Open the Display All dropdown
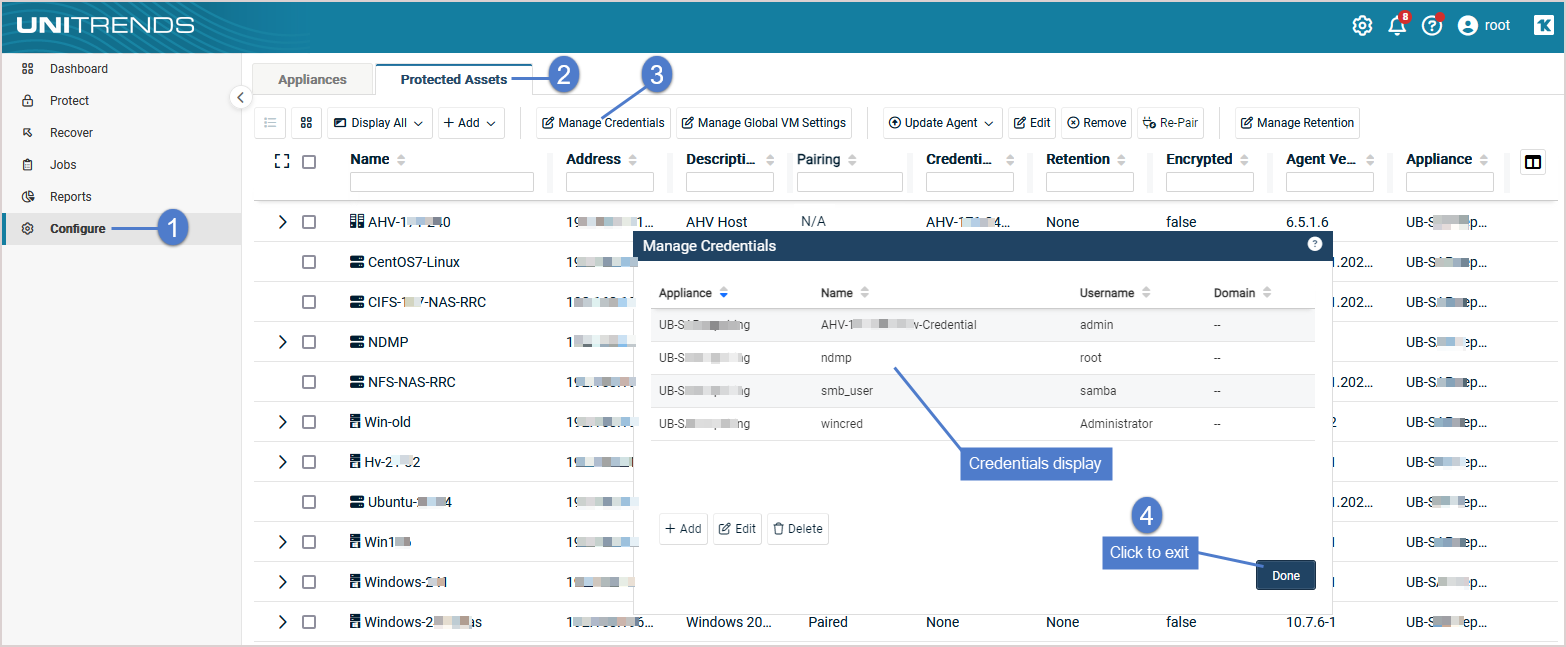Screen dimensions: 1566x647 point(379,123)
